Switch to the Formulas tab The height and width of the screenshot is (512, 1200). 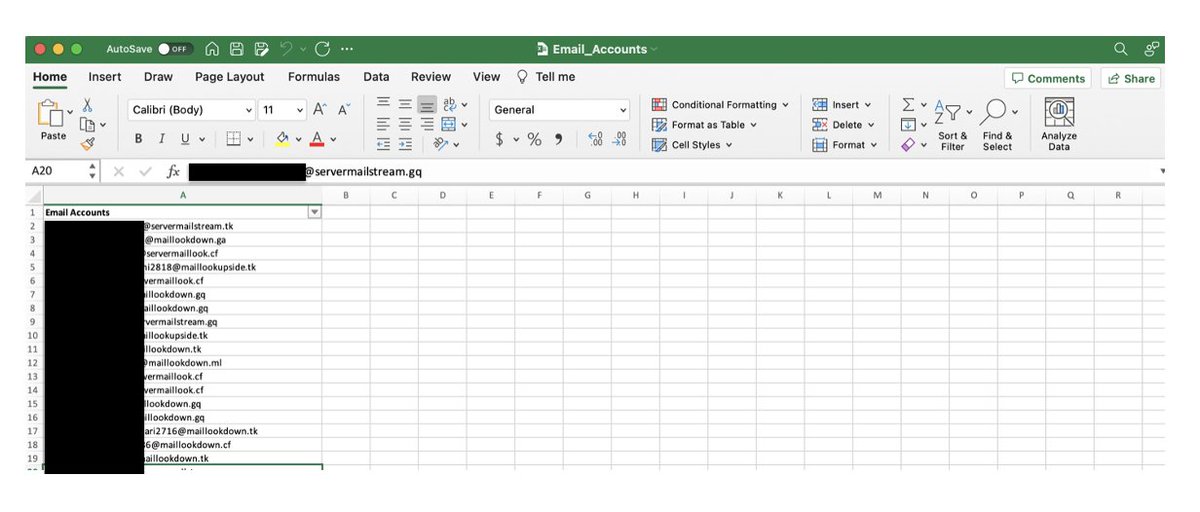313,77
